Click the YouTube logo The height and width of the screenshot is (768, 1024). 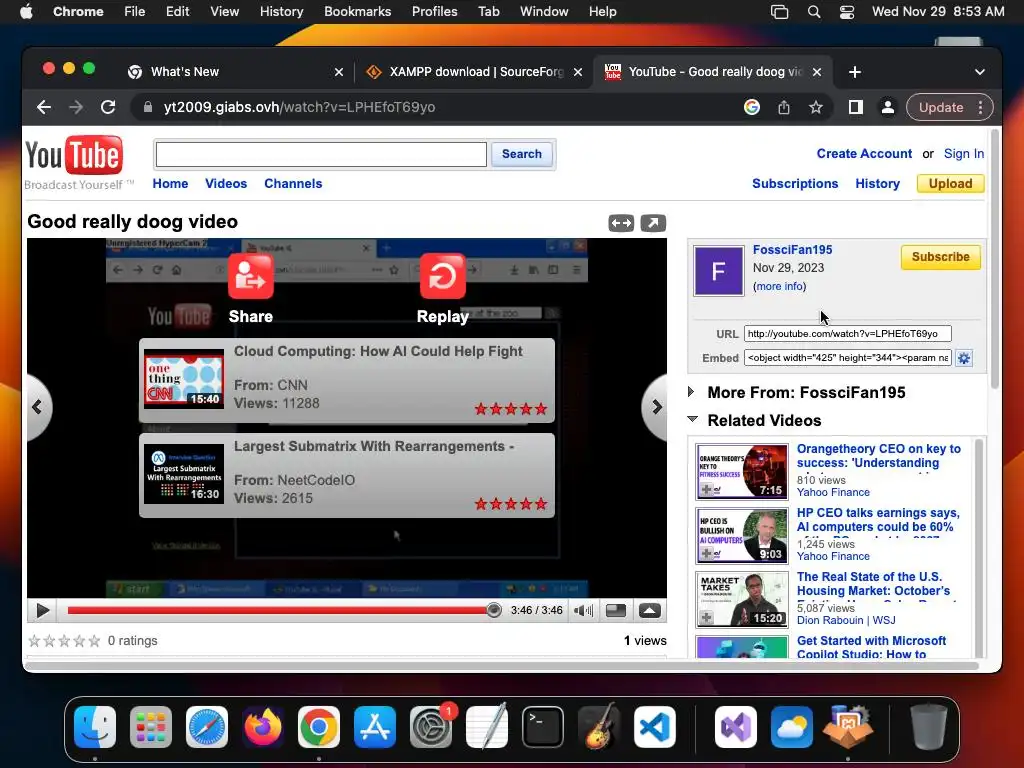pos(74,156)
